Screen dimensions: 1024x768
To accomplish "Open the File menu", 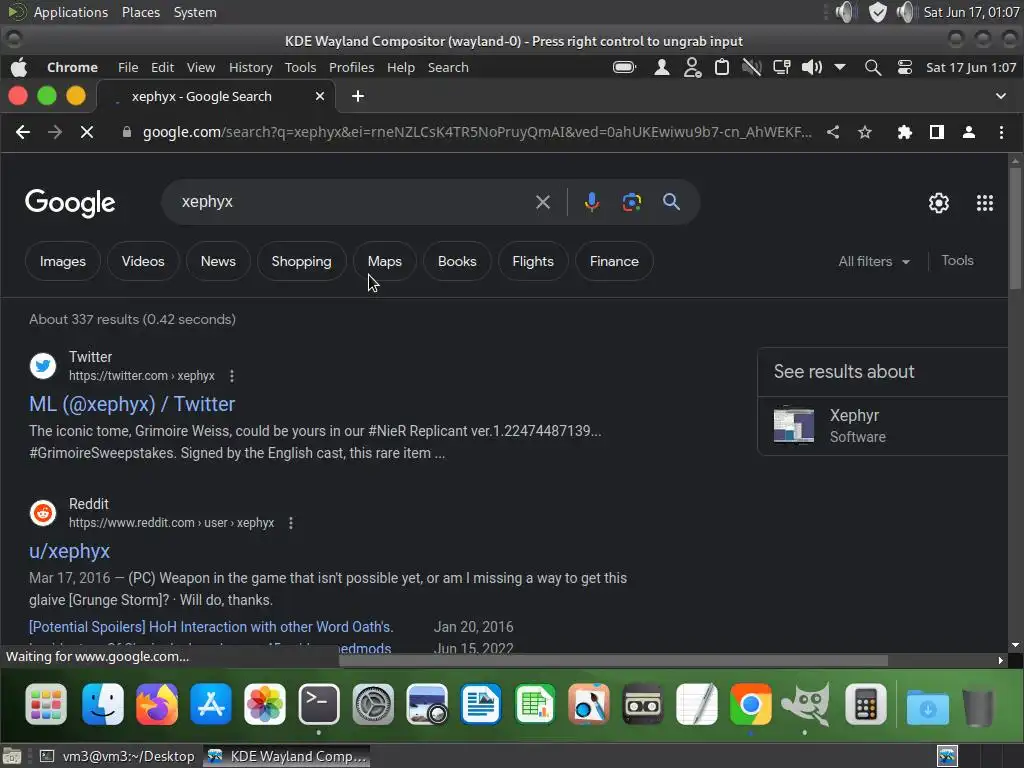I will 128,68.
